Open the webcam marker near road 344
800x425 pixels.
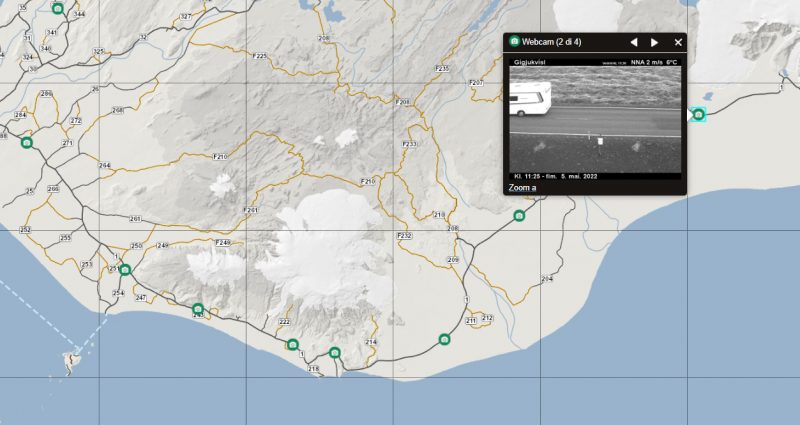pos(58,8)
